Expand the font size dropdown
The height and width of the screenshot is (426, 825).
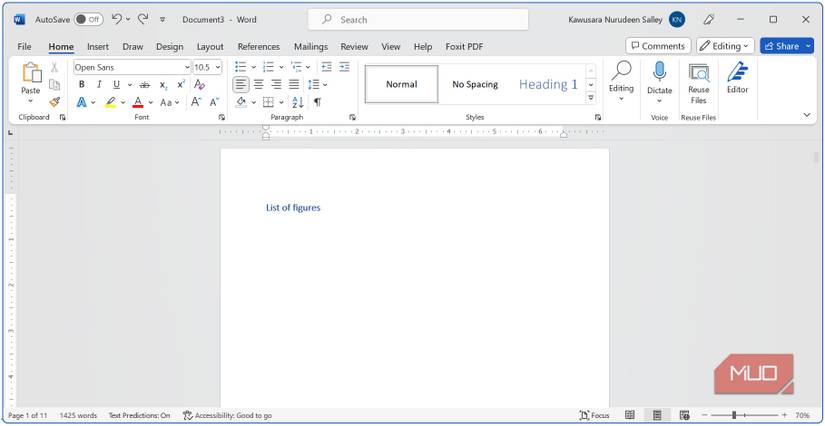(218, 67)
